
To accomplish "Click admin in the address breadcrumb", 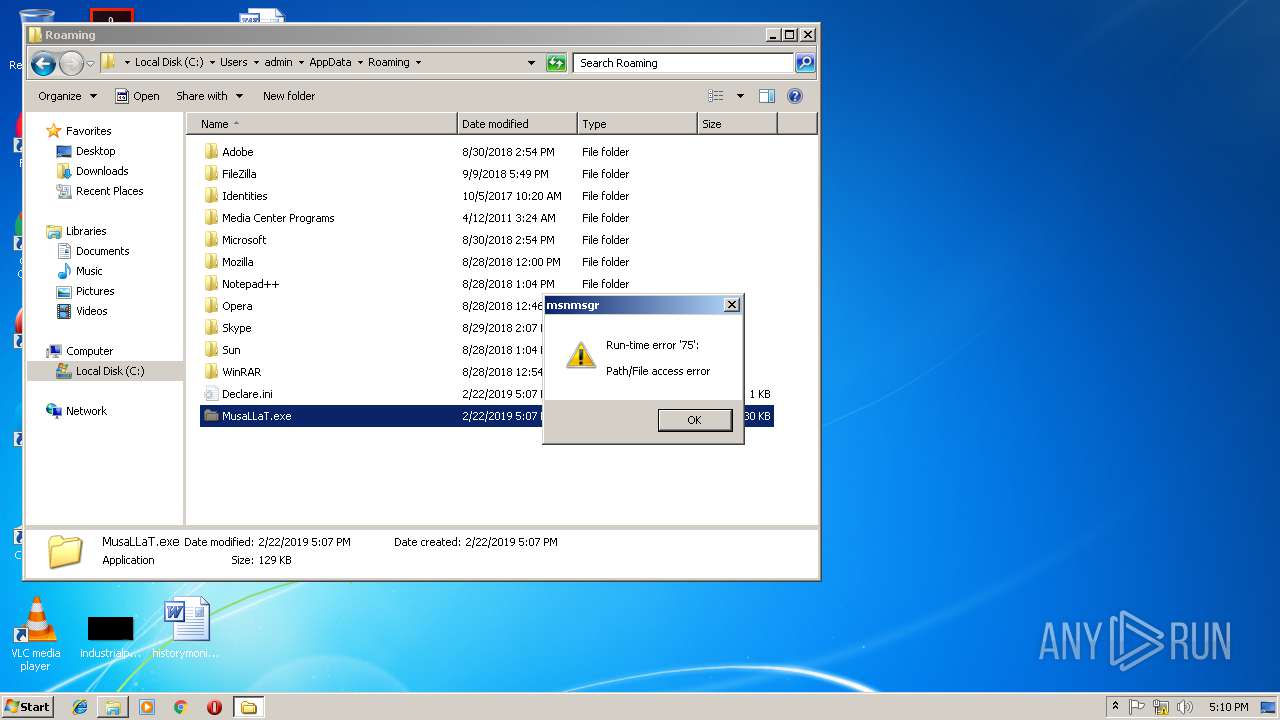I will [x=279, y=62].
